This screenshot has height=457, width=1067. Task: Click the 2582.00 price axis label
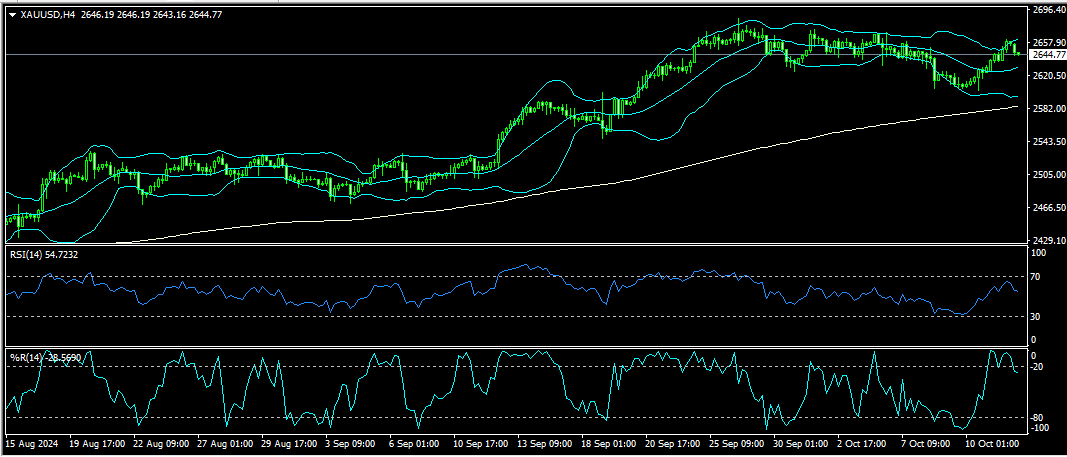1045,109
